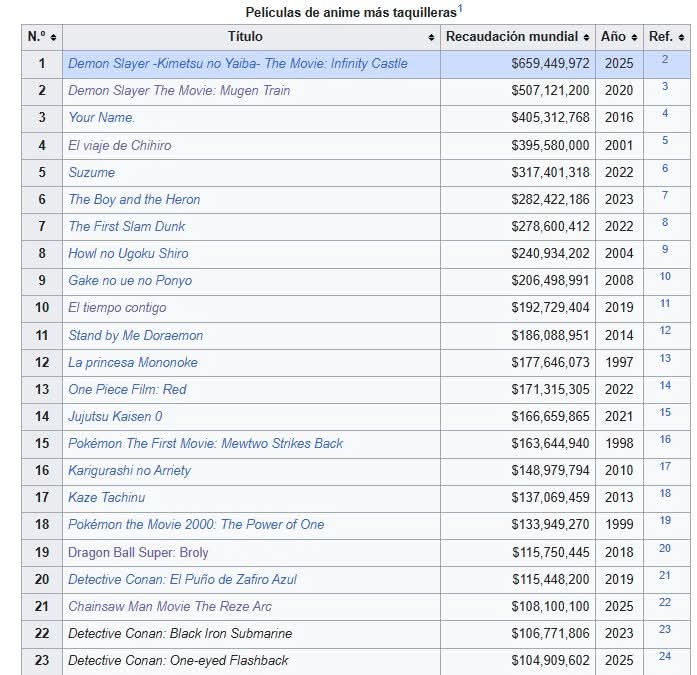Jump to reference 16 for Mewtwo Strikes Back
This screenshot has height=675, width=697.
pyautogui.click(x=665, y=440)
